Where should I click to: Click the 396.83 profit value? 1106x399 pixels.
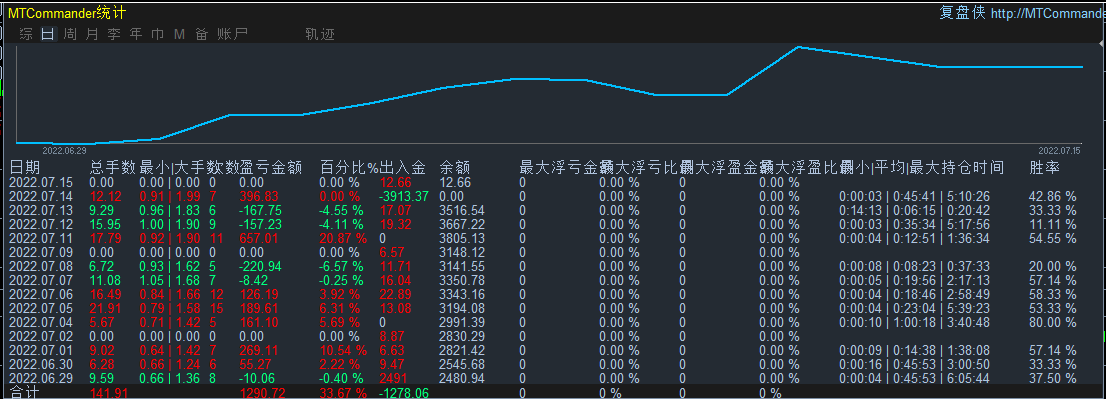pos(259,196)
